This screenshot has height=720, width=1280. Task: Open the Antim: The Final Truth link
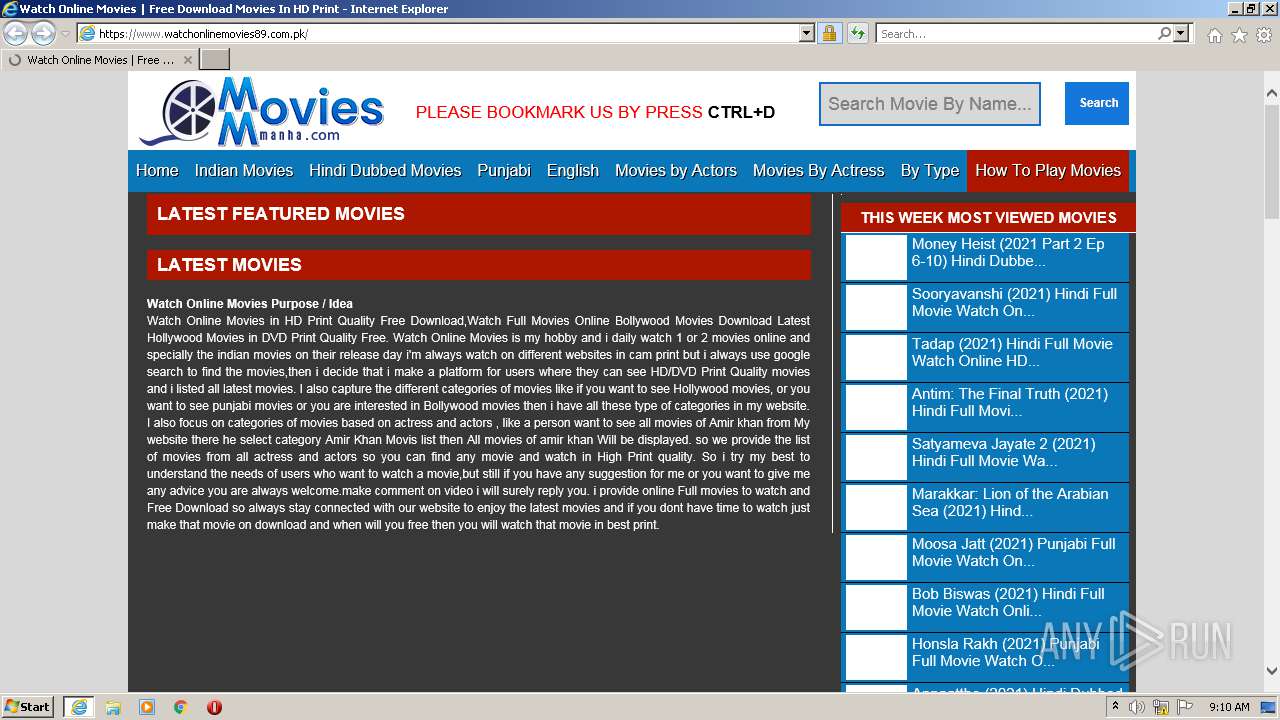pyautogui.click(x=1010, y=402)
